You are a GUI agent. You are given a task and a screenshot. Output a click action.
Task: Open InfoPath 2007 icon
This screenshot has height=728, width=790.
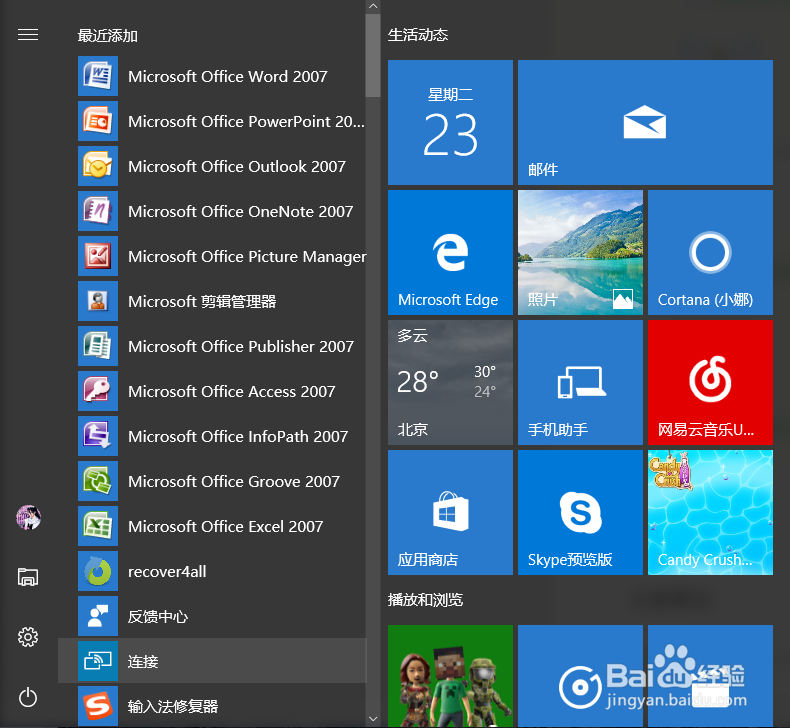[x=98, y=436]
